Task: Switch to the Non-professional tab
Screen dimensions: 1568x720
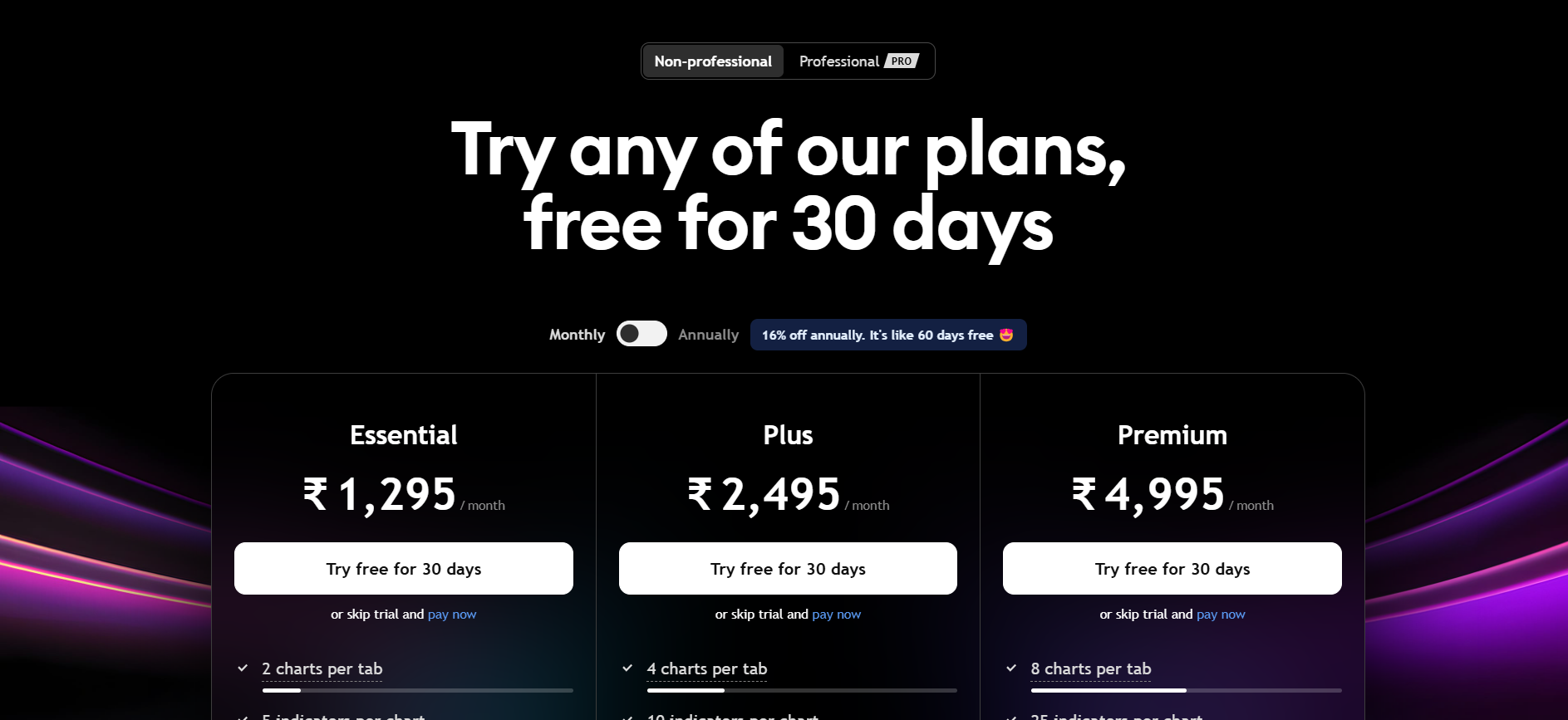Action: point(713,61)
